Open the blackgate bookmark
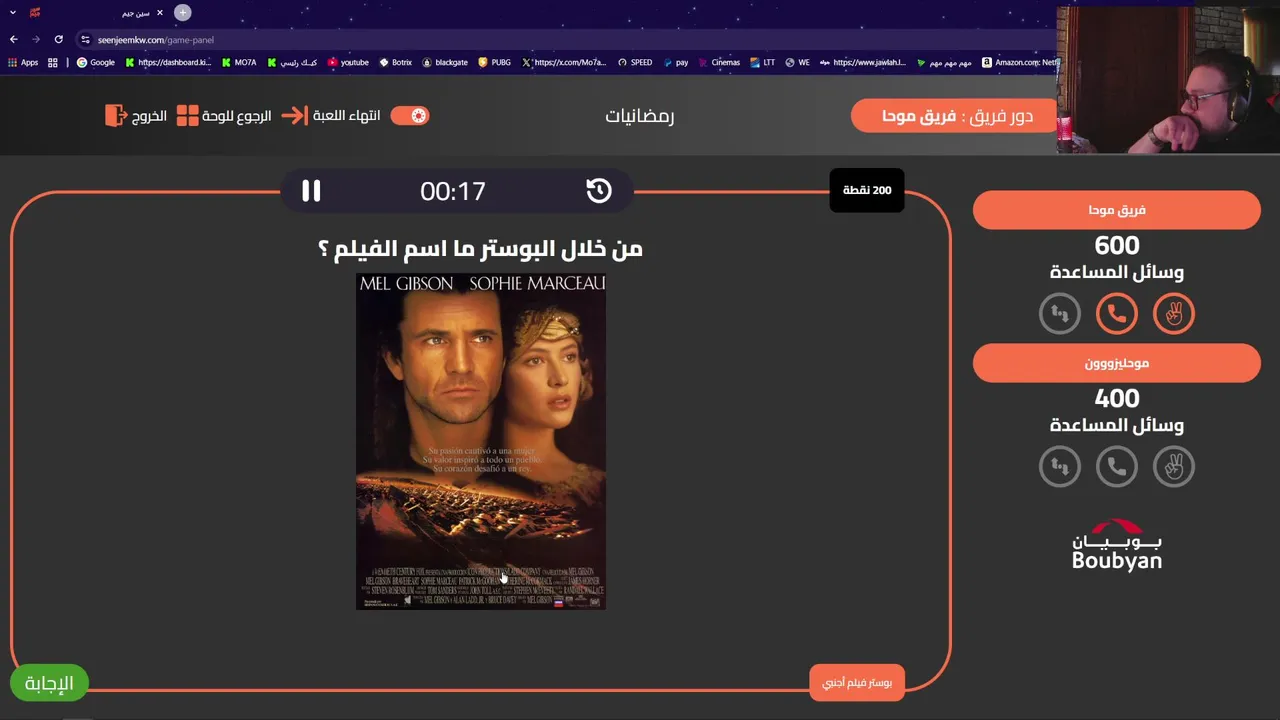This screenshot has width=1280, height=720. tap(445, 62)
